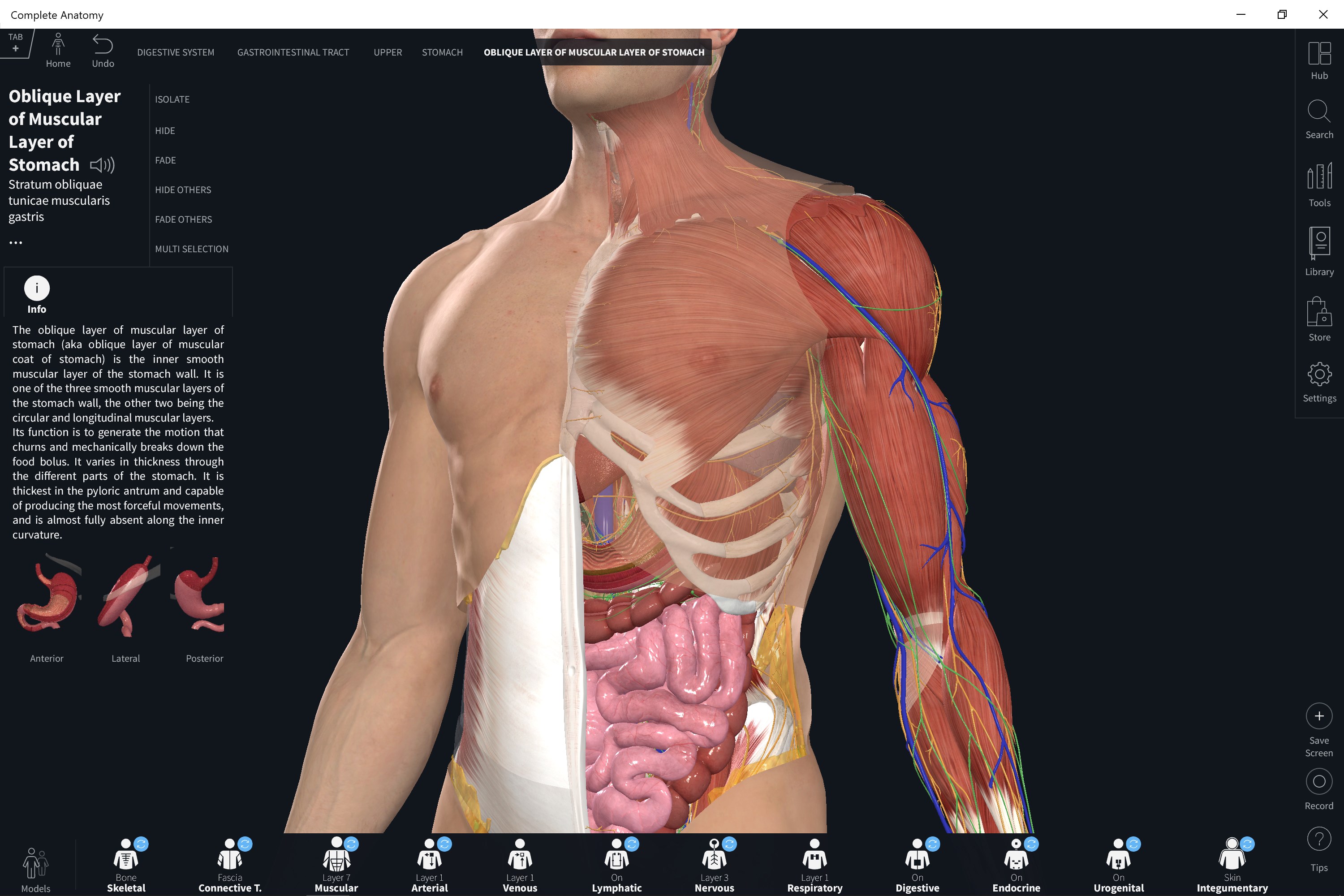
Task: Click the ISOLATE option
Action: pyautogui.click(x=172, y=99)
